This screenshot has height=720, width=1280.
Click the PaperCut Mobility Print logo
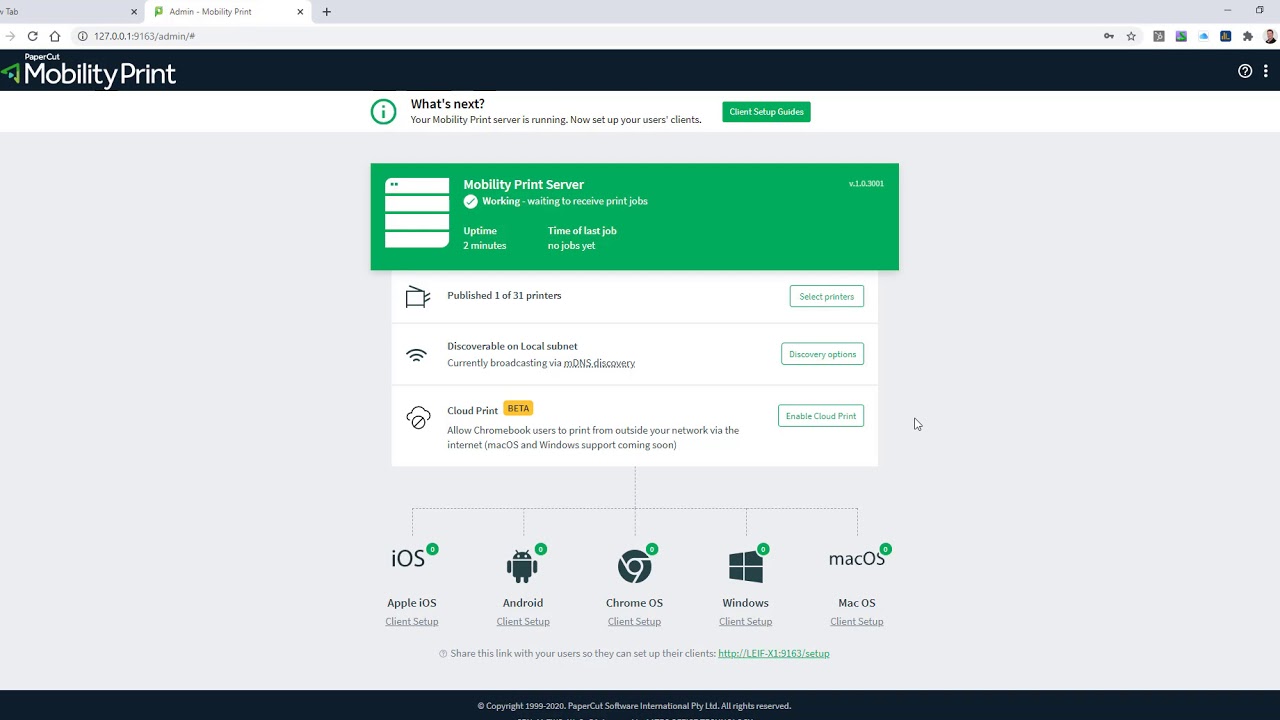tap(88, 70)
